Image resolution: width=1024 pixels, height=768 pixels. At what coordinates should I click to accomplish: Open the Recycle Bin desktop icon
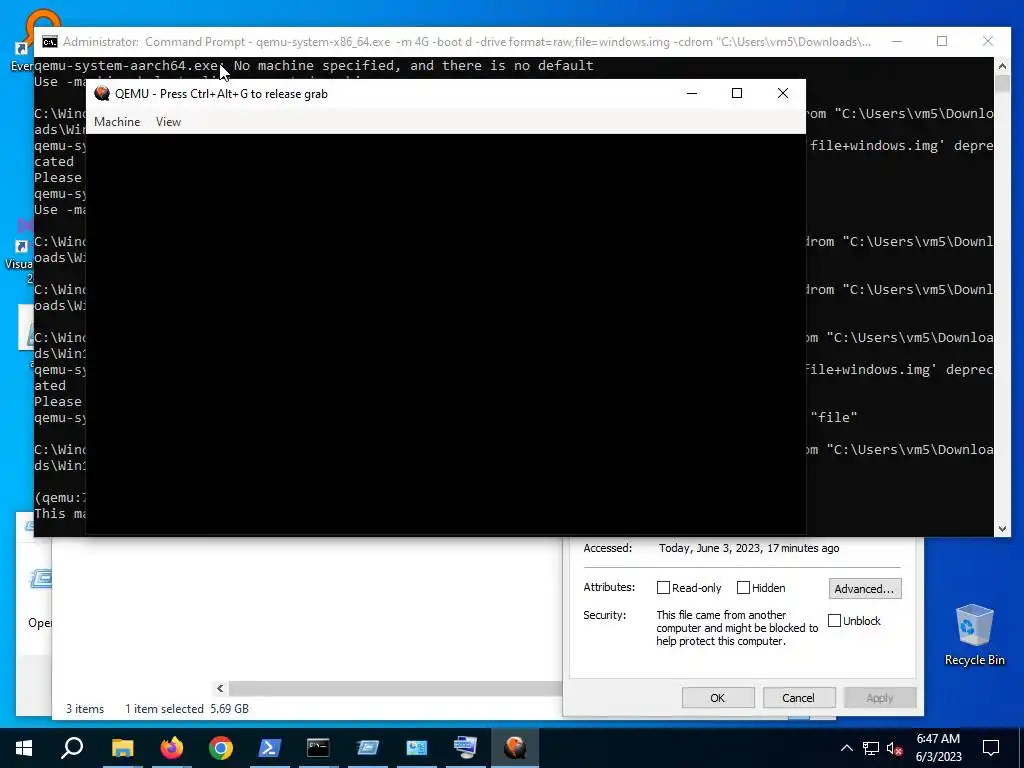coord(974,635)
